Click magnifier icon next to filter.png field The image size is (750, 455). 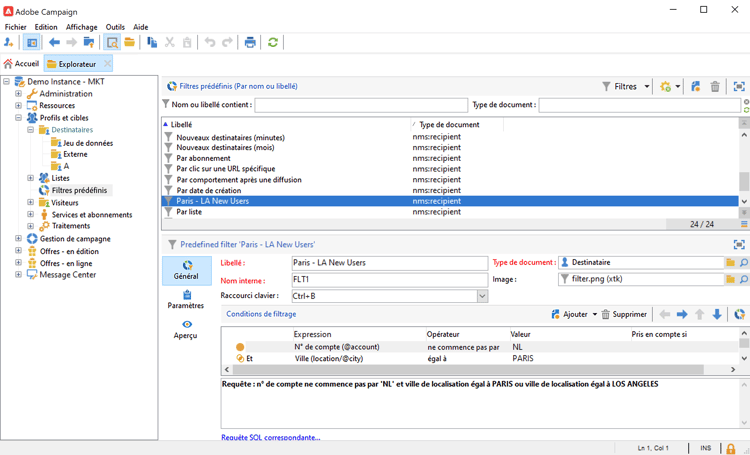pos(744,279)
